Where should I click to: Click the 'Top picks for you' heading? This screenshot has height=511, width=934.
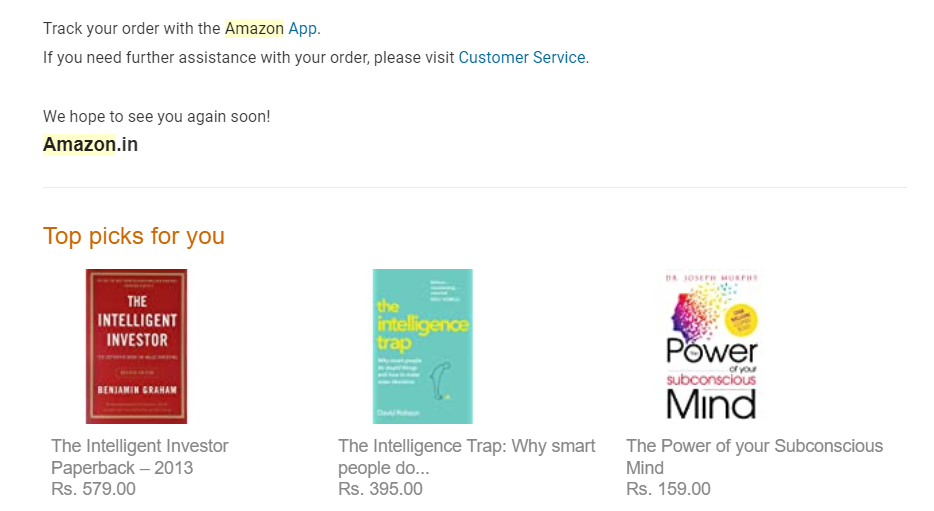134,236
